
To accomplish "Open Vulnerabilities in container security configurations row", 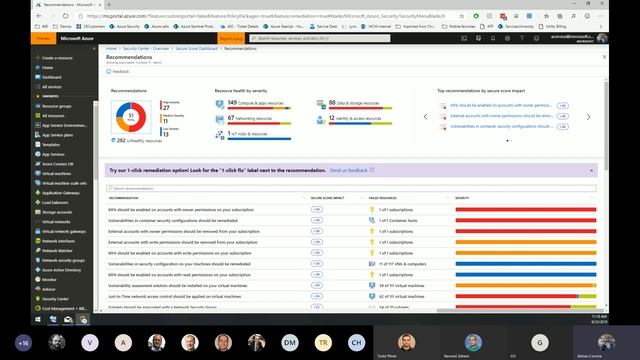I will [x=351, y=220].
